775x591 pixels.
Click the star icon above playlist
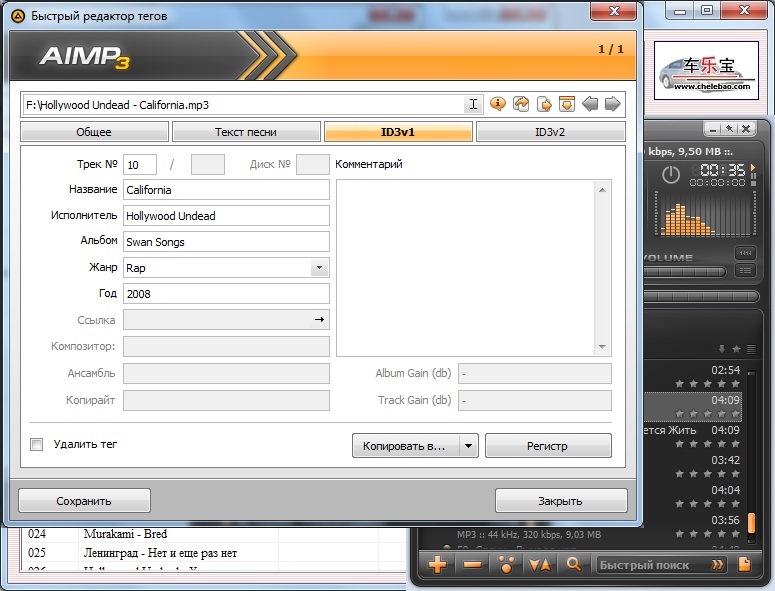pyautogui.click(x=736, y=349)
